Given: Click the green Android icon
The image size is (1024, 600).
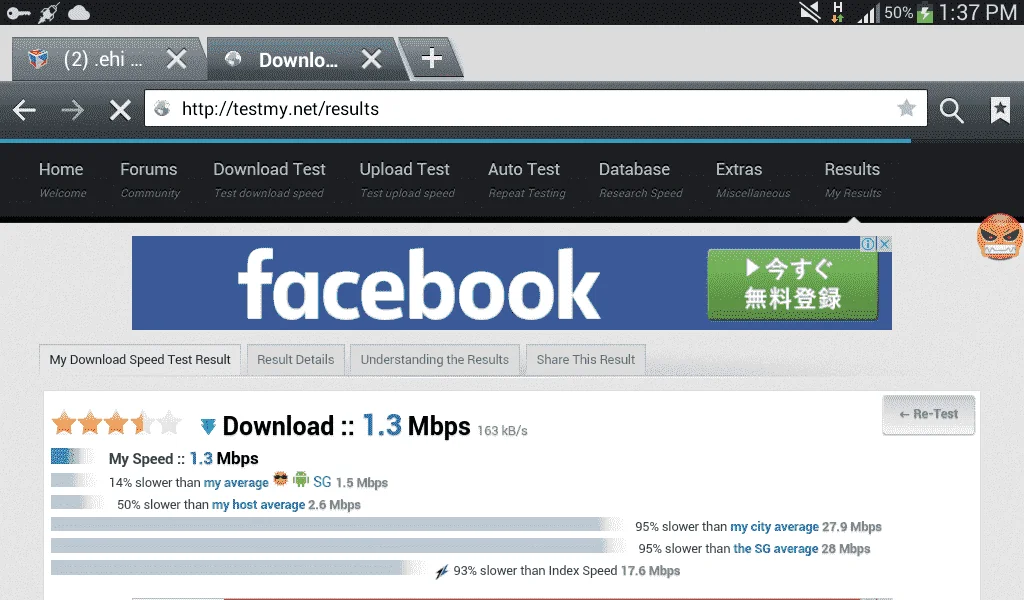Looking at the screenshot, I should [x=300, y=480].
